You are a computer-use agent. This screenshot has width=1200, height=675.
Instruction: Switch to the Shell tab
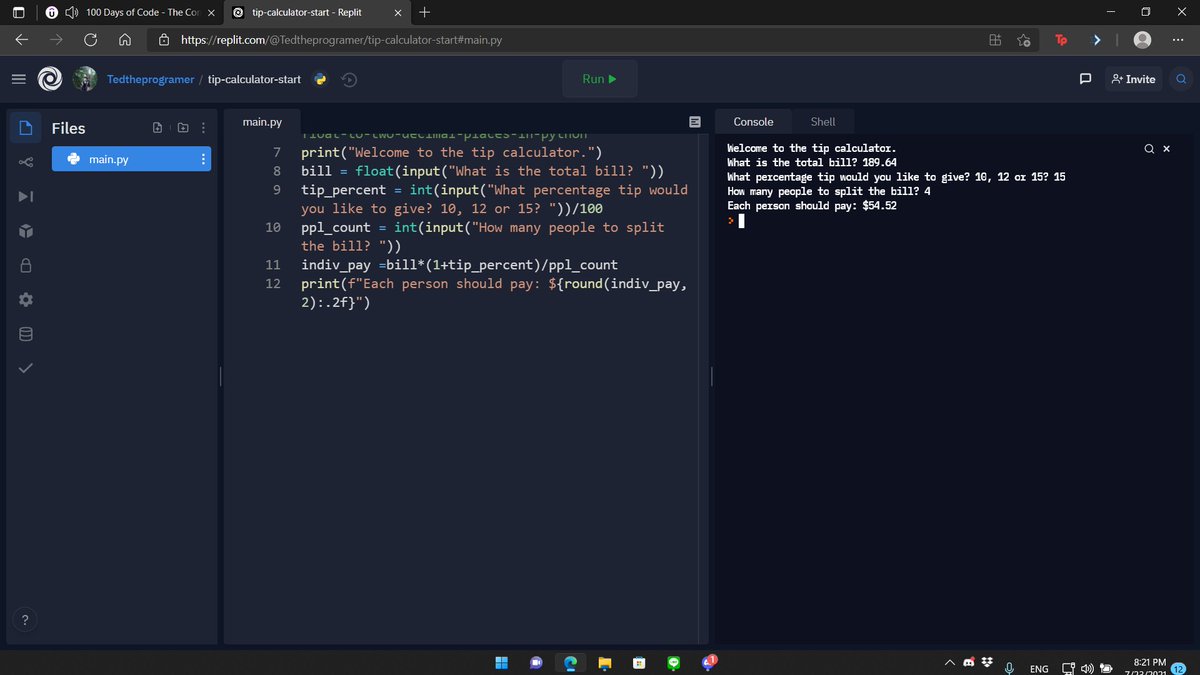click(823, 121)
